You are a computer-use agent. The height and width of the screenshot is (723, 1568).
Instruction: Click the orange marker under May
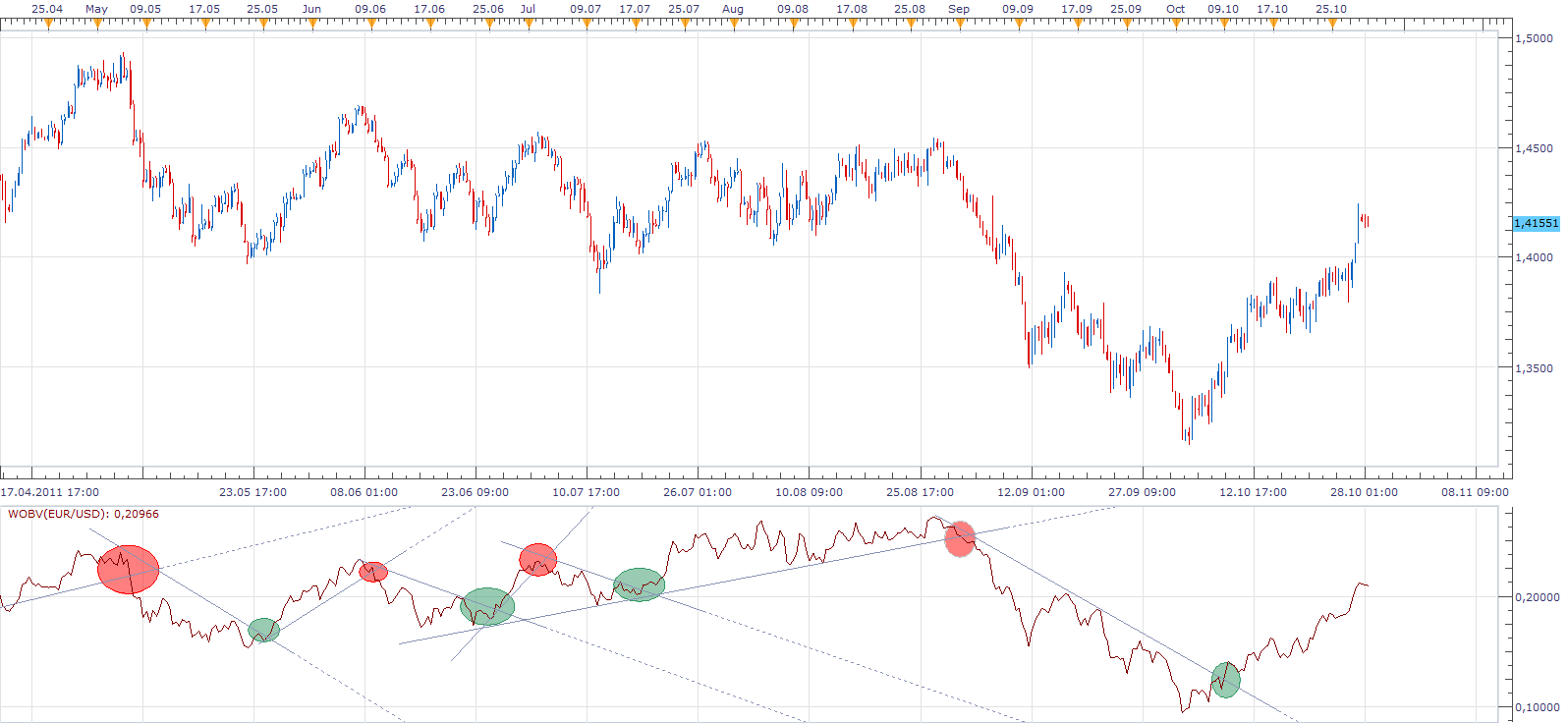(x=96, y=25)
